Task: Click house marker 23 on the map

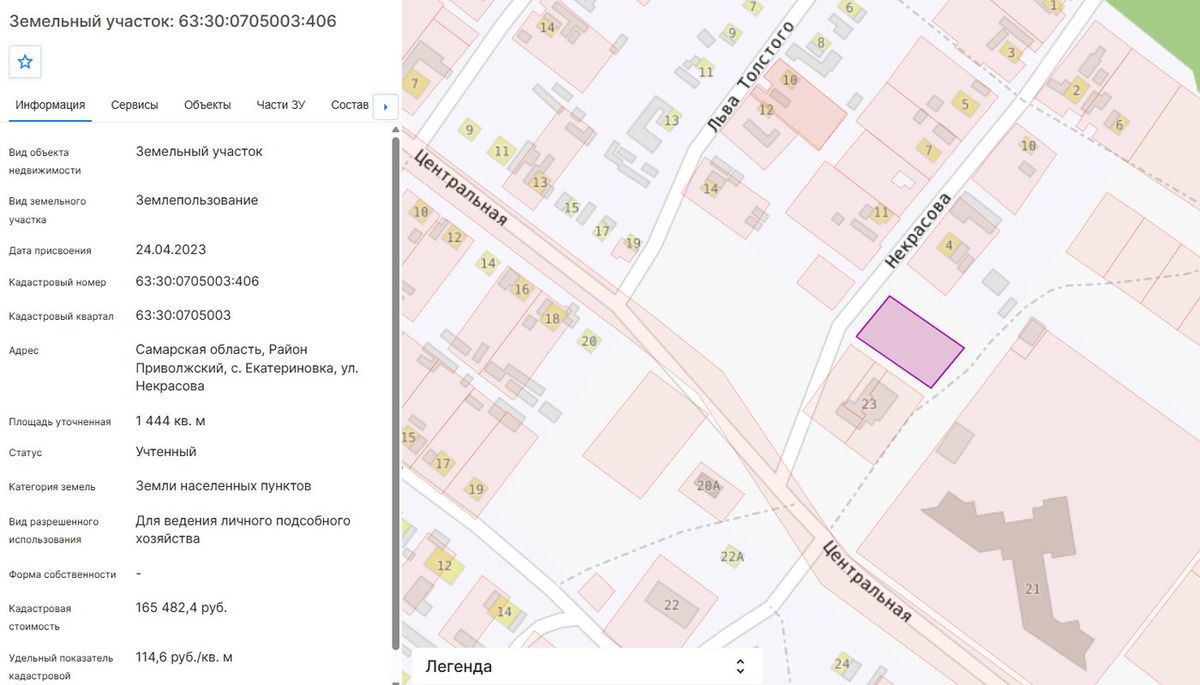Action: click(x=869, y=404)
